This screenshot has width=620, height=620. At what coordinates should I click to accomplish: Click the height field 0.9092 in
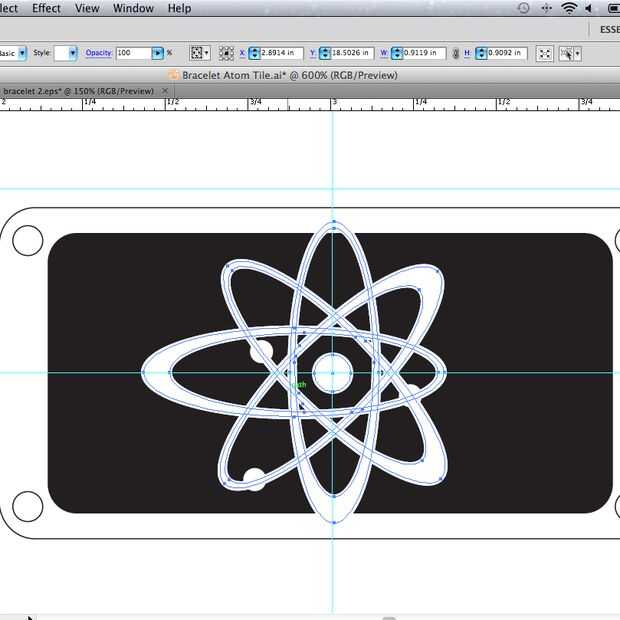[x=507, y=53]
